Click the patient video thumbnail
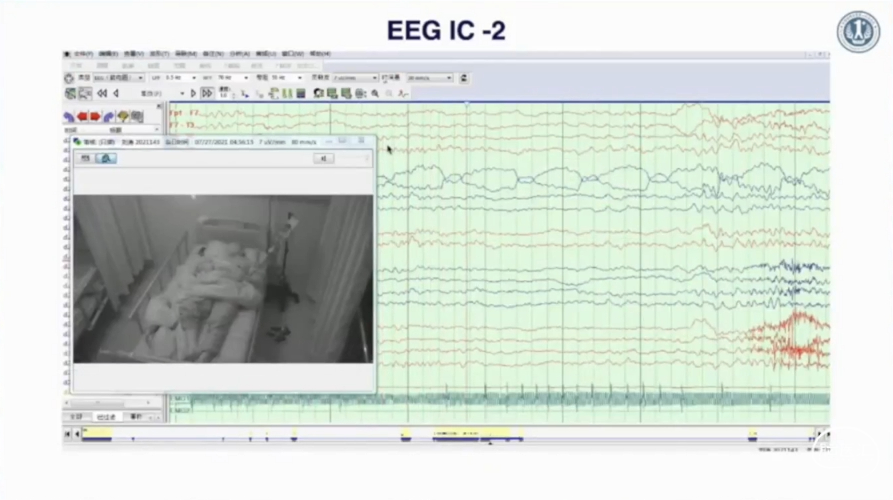The width and height of the screenshot is (893, 500). click(223, 279)
